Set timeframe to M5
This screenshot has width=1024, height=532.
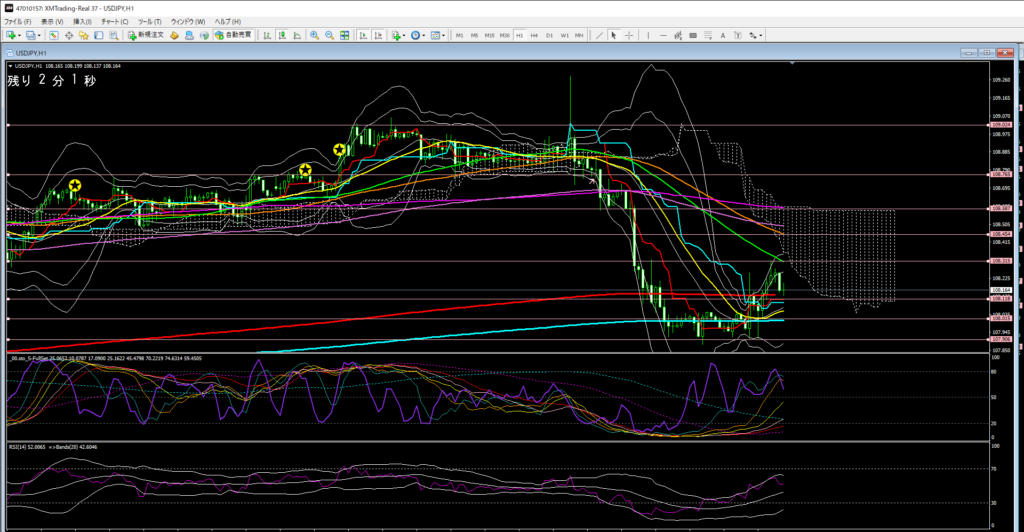point(475,35)
